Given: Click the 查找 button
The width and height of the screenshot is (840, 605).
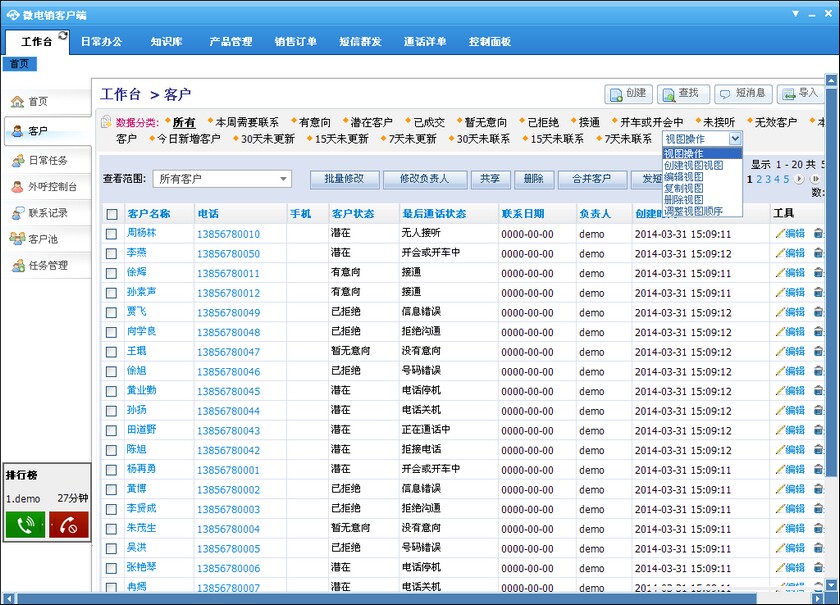Looking at the screenshot, I should tap(683, 94).
